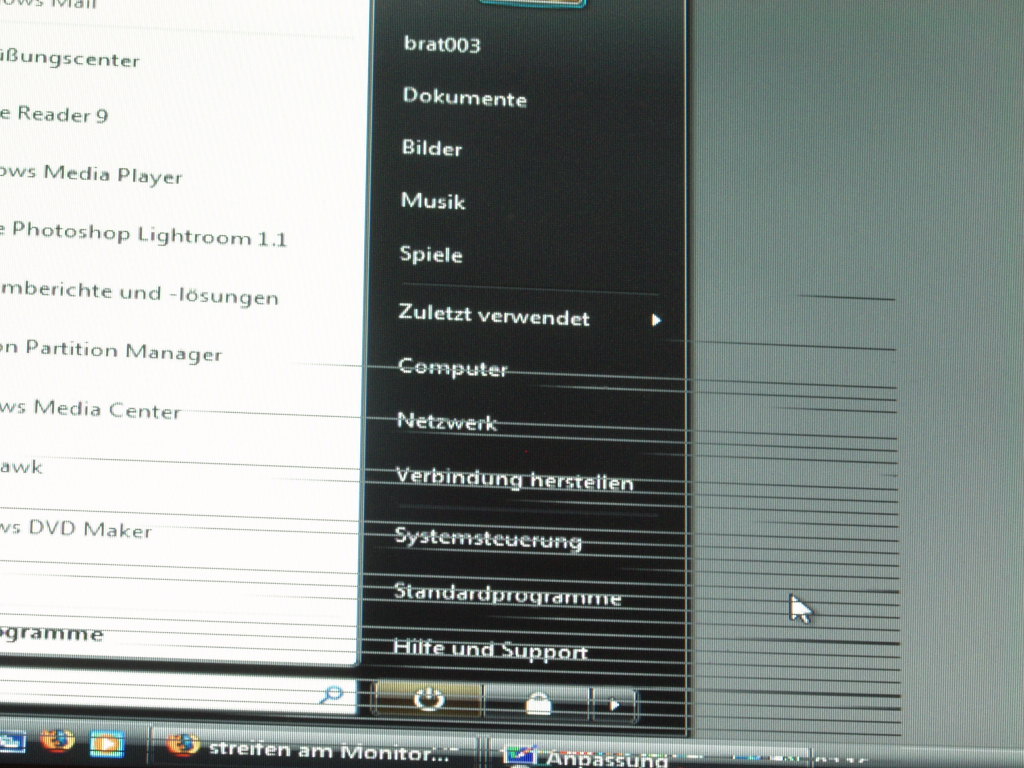Click the show desktop quick launch icon

[12, 741]
